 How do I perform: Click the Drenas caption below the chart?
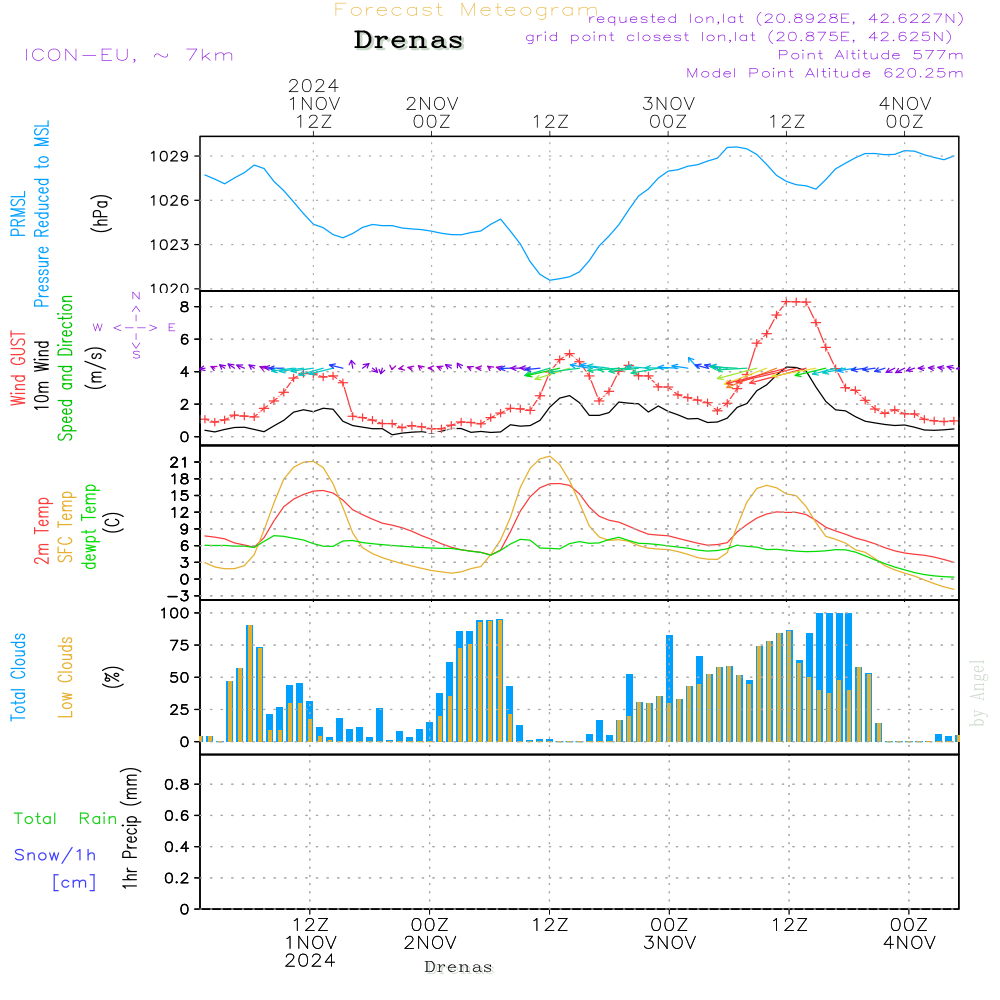click(x=459, y=967)
